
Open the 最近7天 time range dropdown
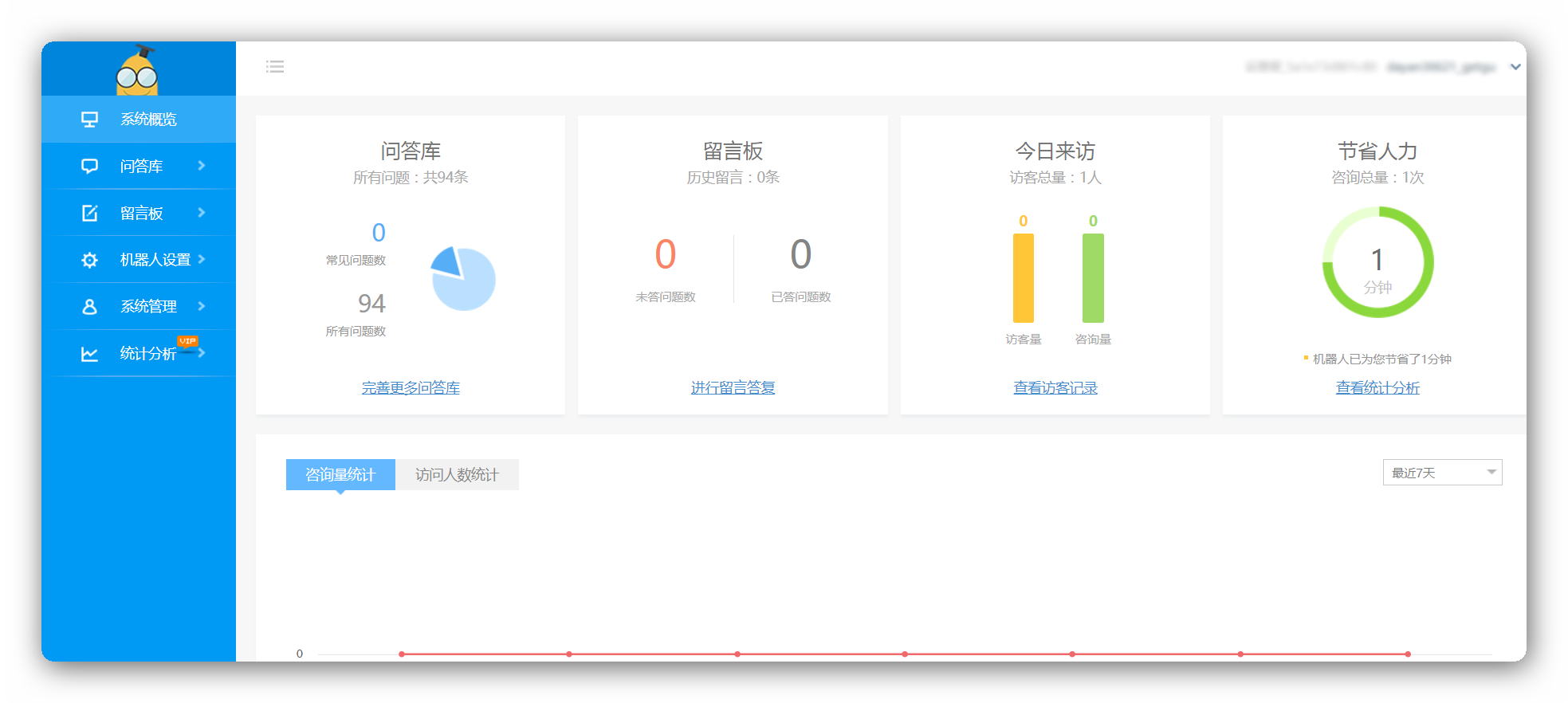click(1441, 473)
